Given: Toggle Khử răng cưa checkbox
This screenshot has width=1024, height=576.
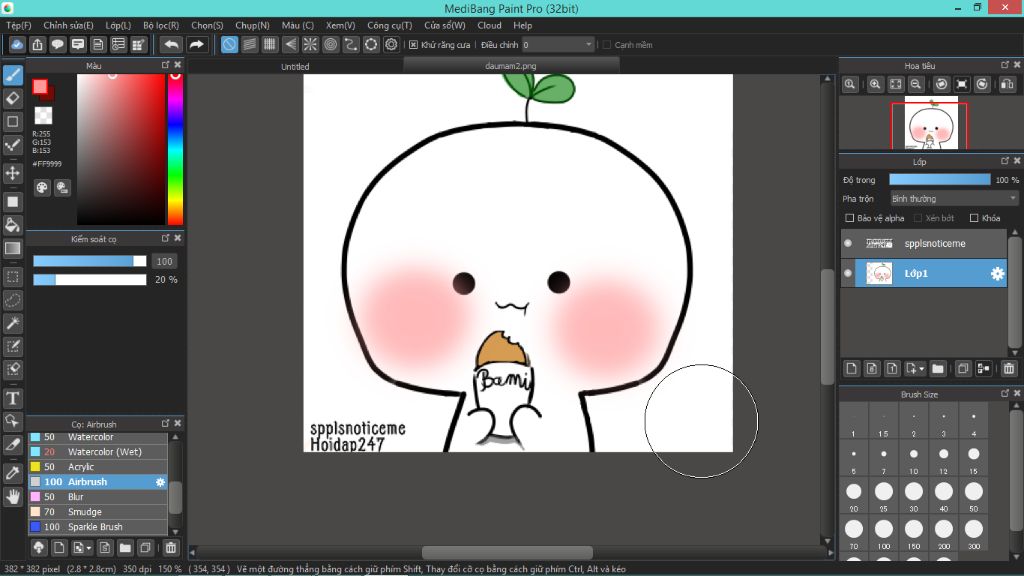Looking at the screenshot, I should point(413,44).
